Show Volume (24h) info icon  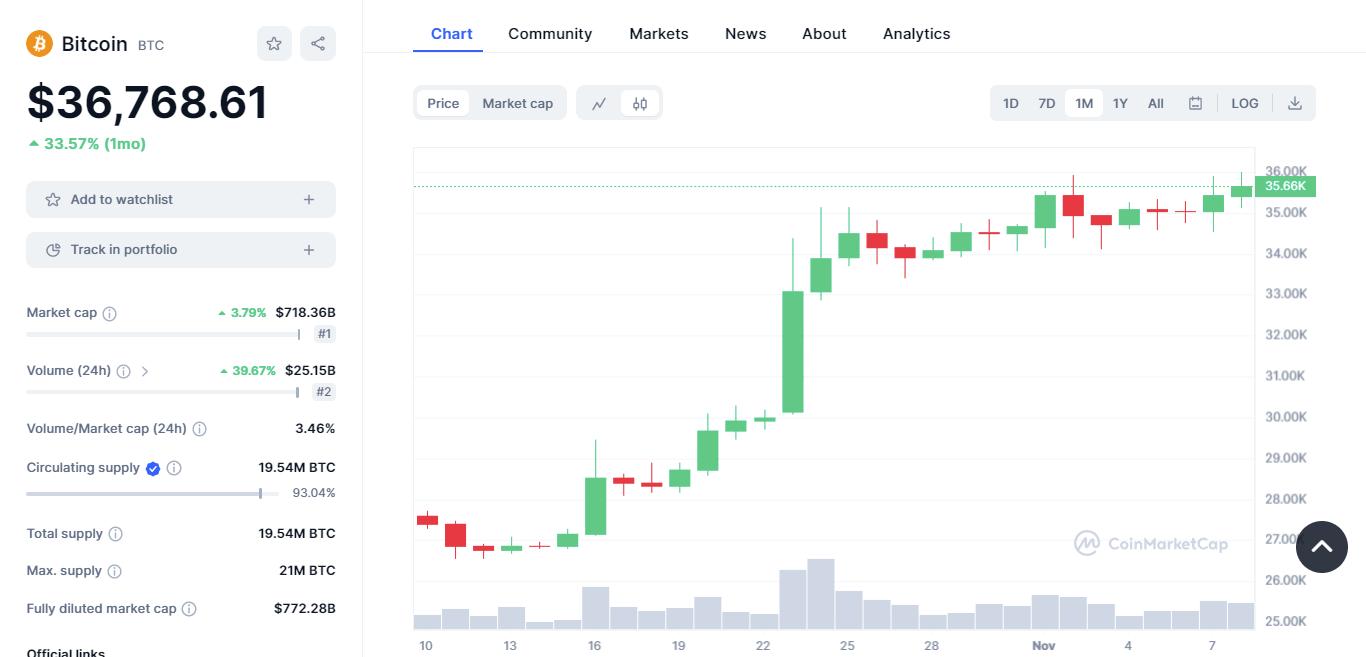[x=123, y=371]
